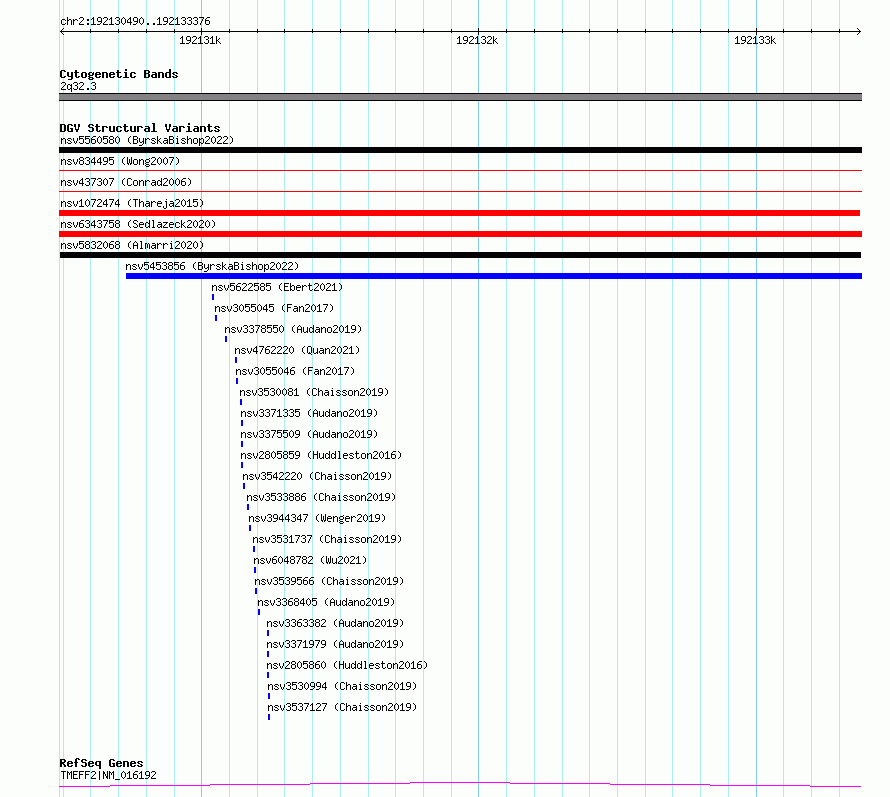Click nsv3537127 (Chaisson2019) label
The height and width of the screenshot is (797, 890).
[x=342, y=707]
